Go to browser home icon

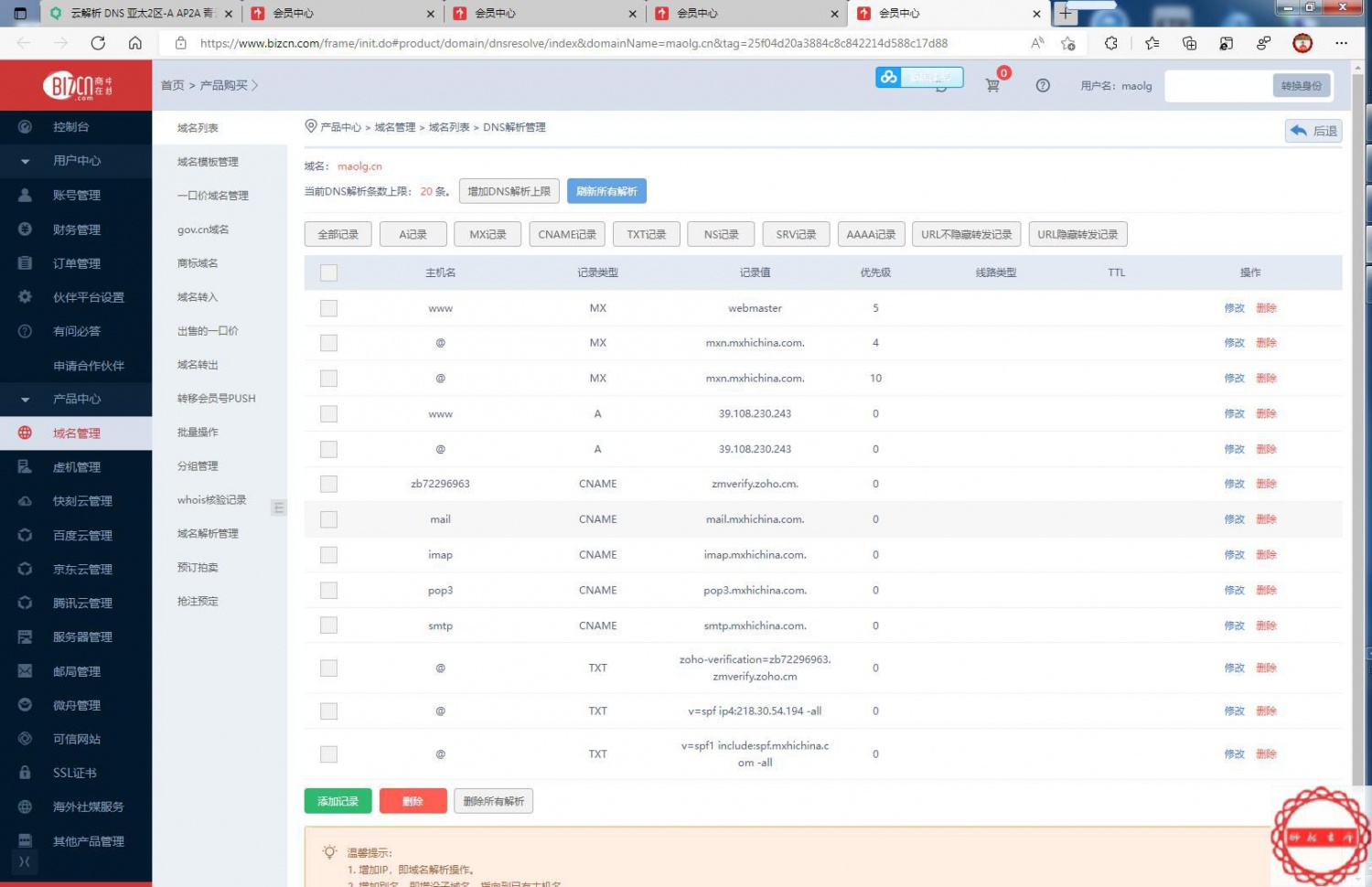[x=134, y=43]
